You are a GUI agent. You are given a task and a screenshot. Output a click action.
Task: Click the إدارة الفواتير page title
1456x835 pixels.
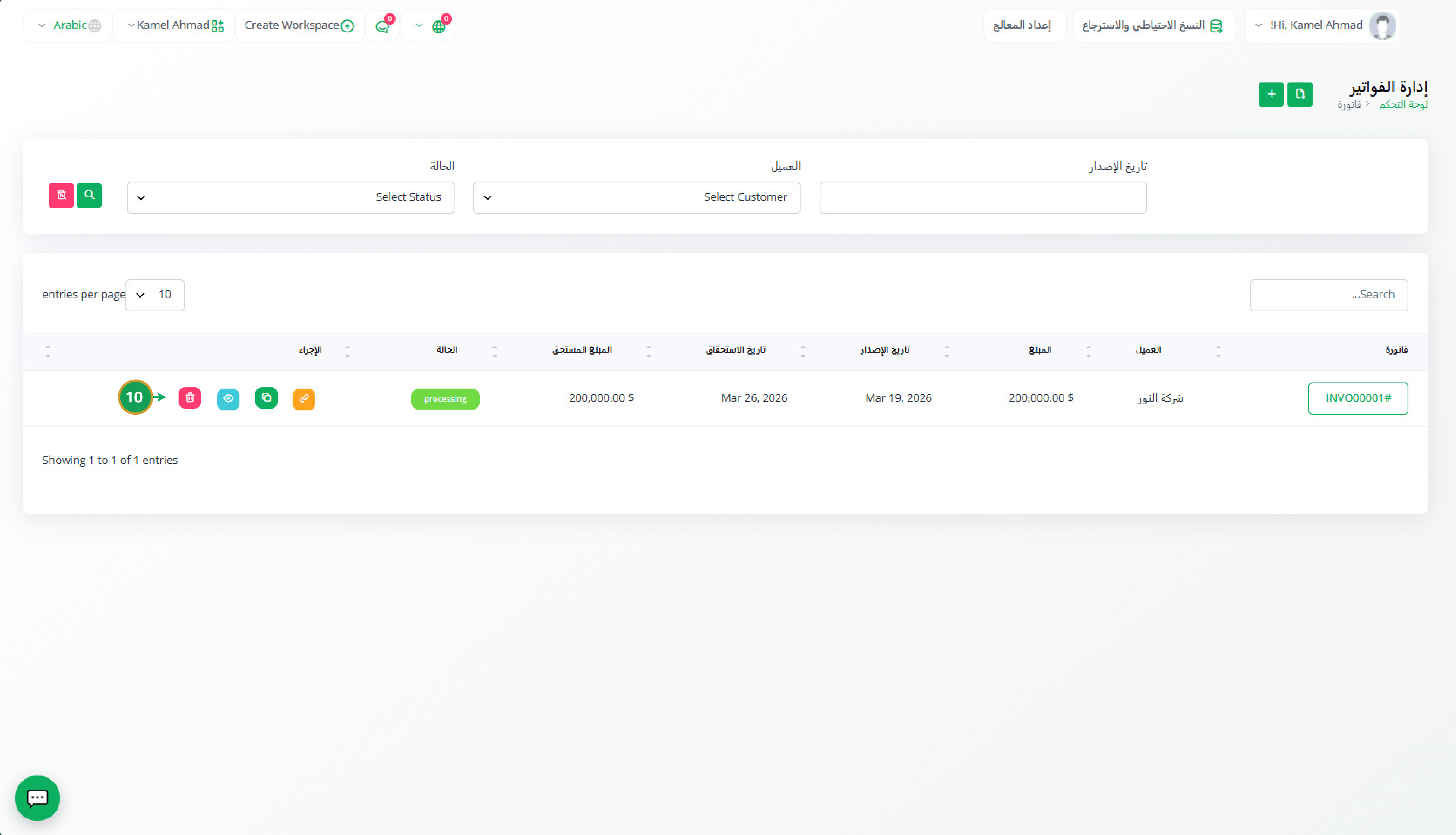(1388, 87)
